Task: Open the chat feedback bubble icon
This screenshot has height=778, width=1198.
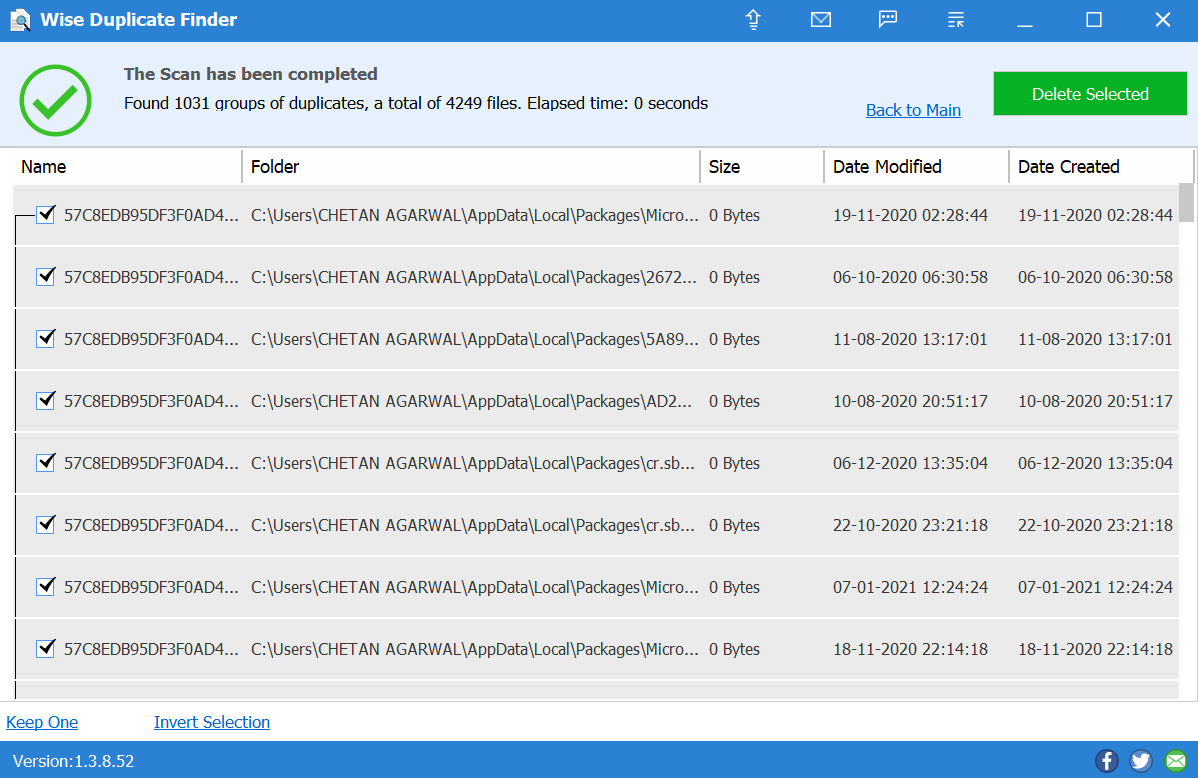Action: click(888, 19)
